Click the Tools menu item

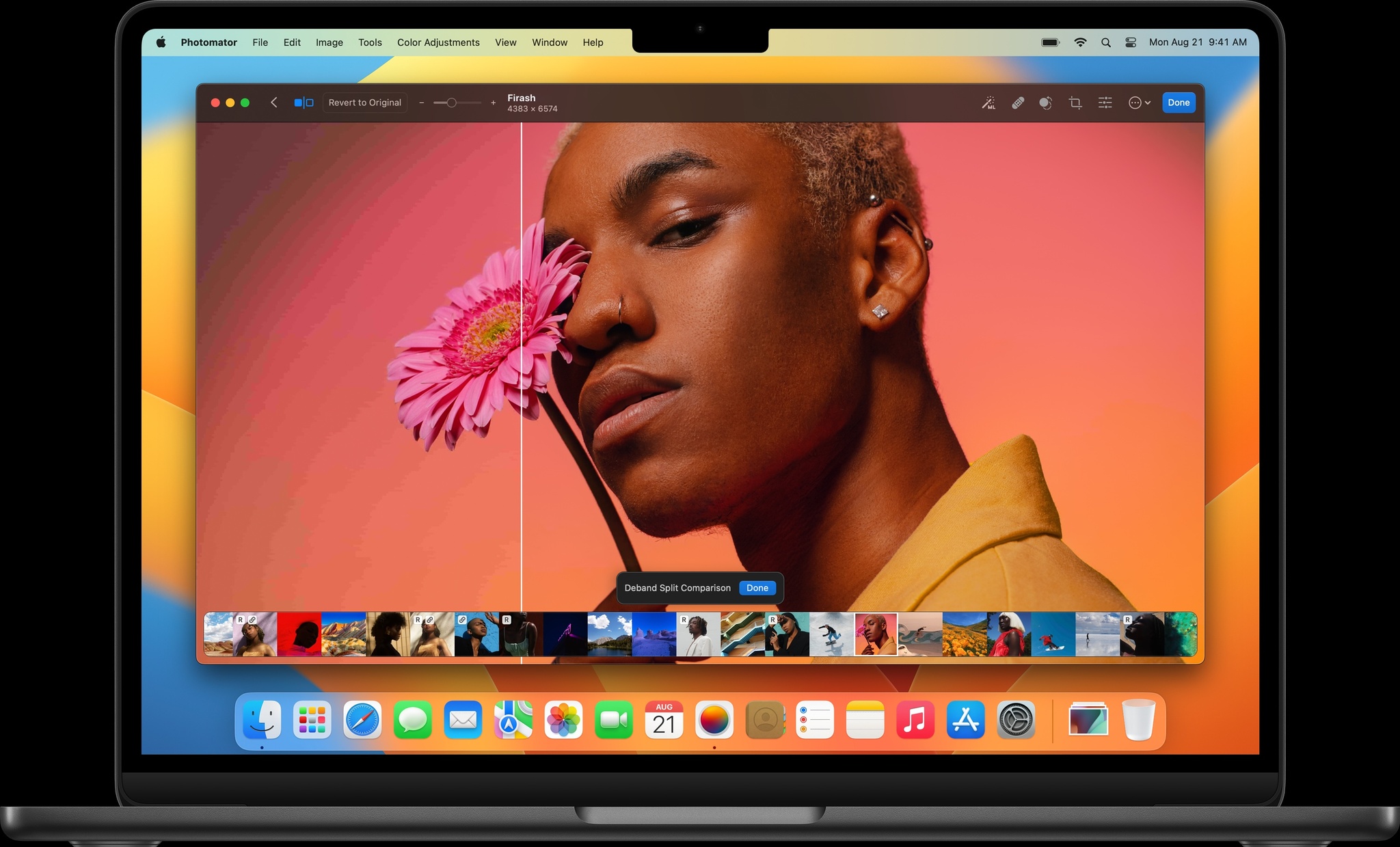coord(370,41)
